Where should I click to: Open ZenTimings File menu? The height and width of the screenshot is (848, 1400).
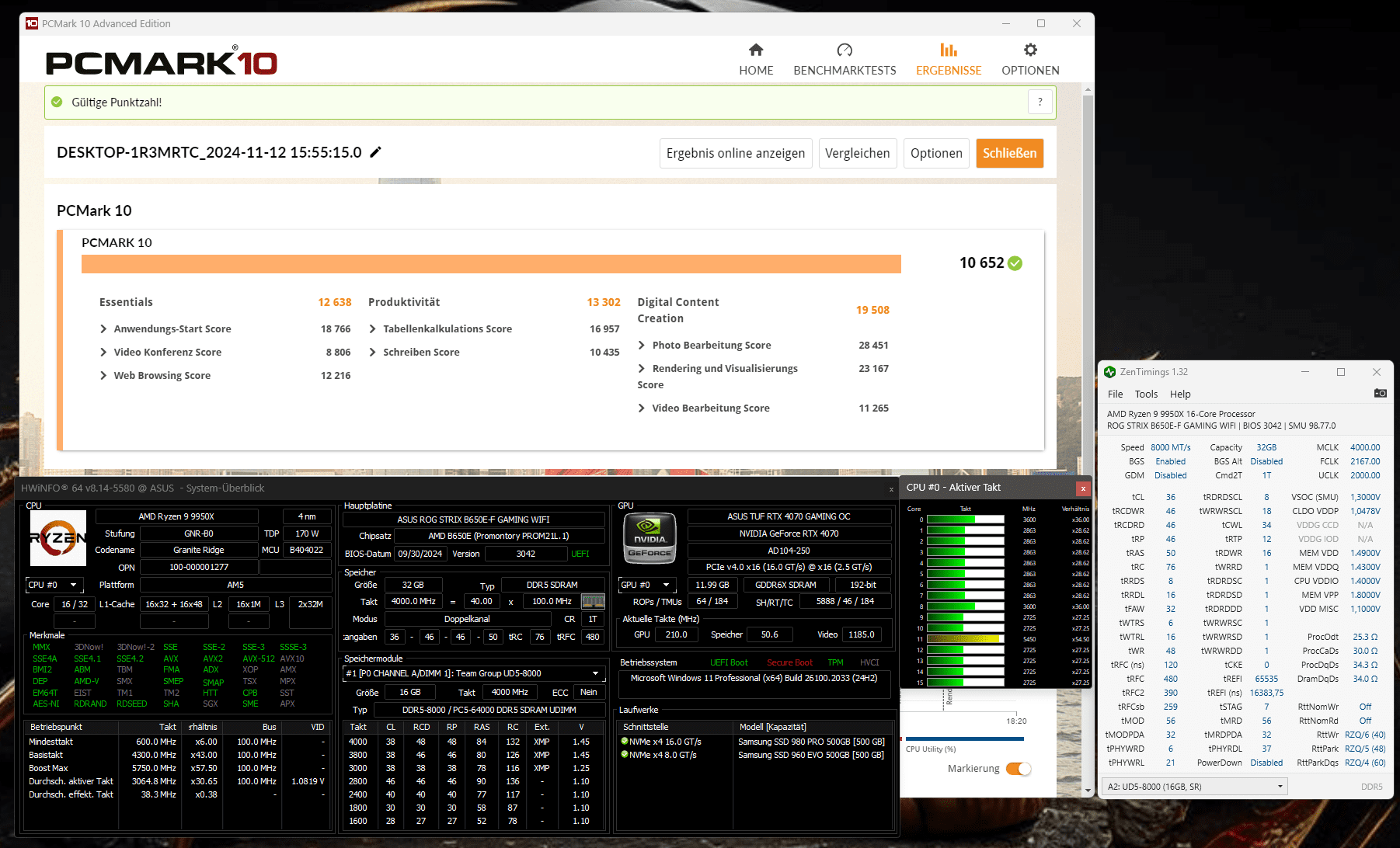[1115, 394]
